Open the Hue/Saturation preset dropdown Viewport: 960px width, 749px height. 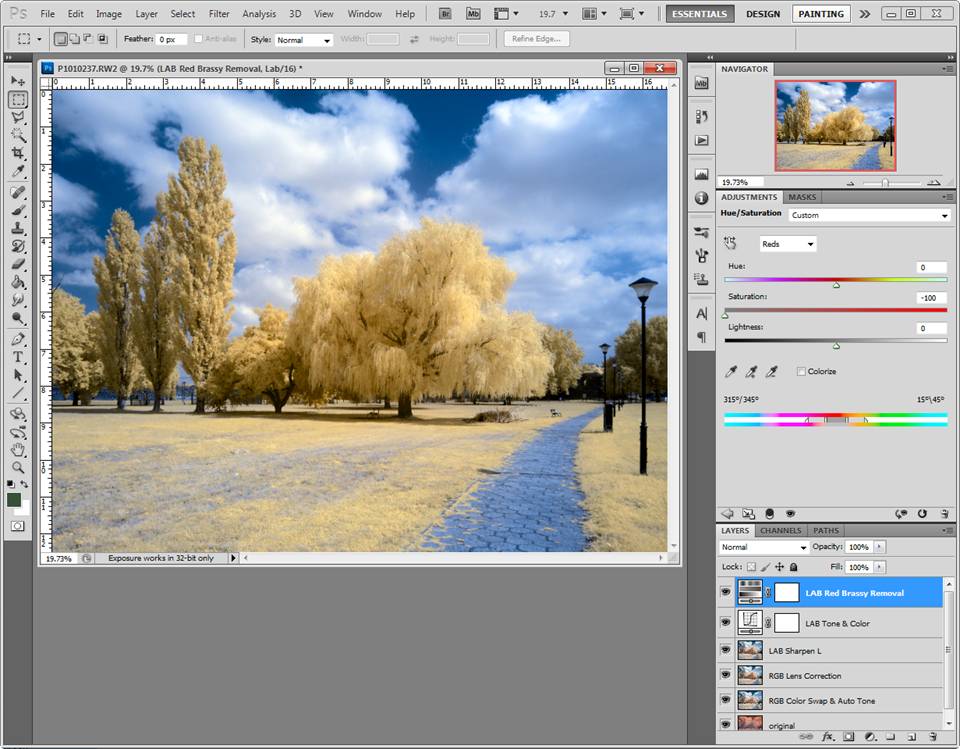pyautogui.click(x=869, y=215)
